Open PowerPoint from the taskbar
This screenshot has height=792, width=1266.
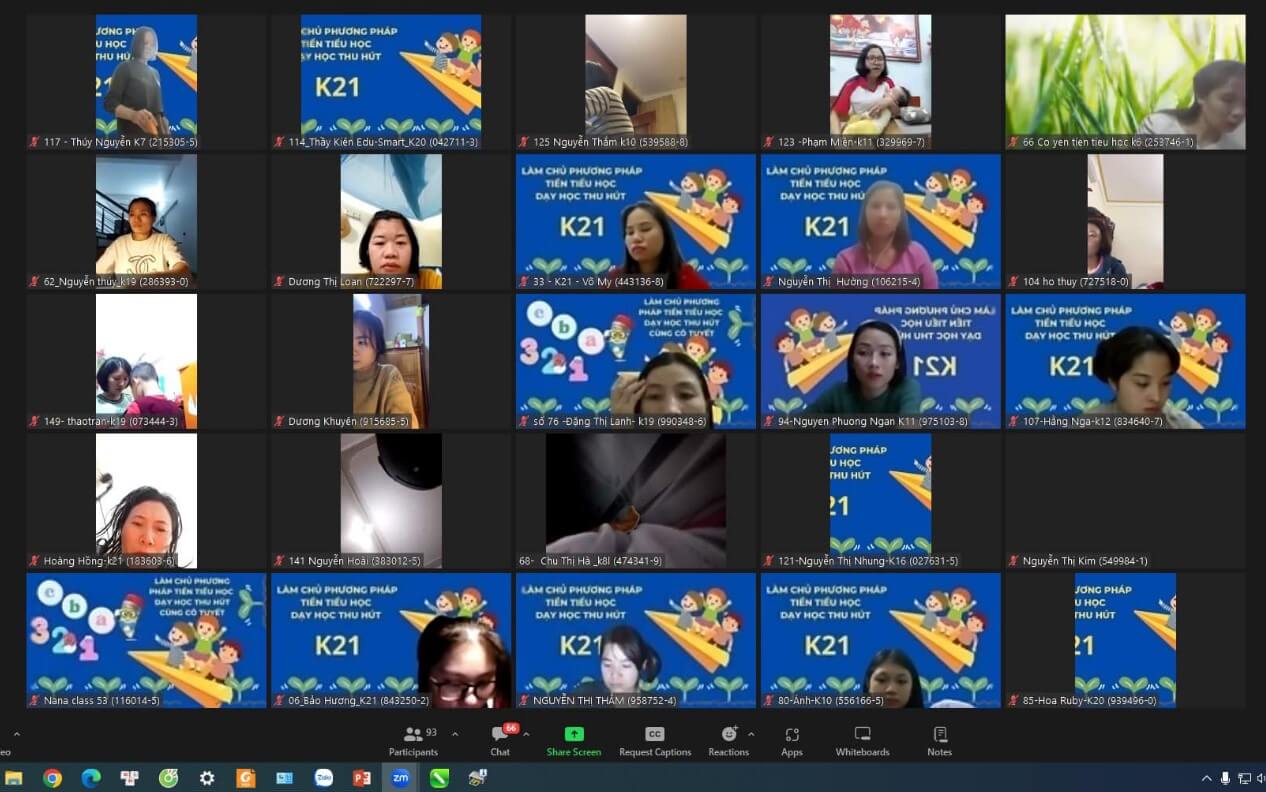(362, 778)
